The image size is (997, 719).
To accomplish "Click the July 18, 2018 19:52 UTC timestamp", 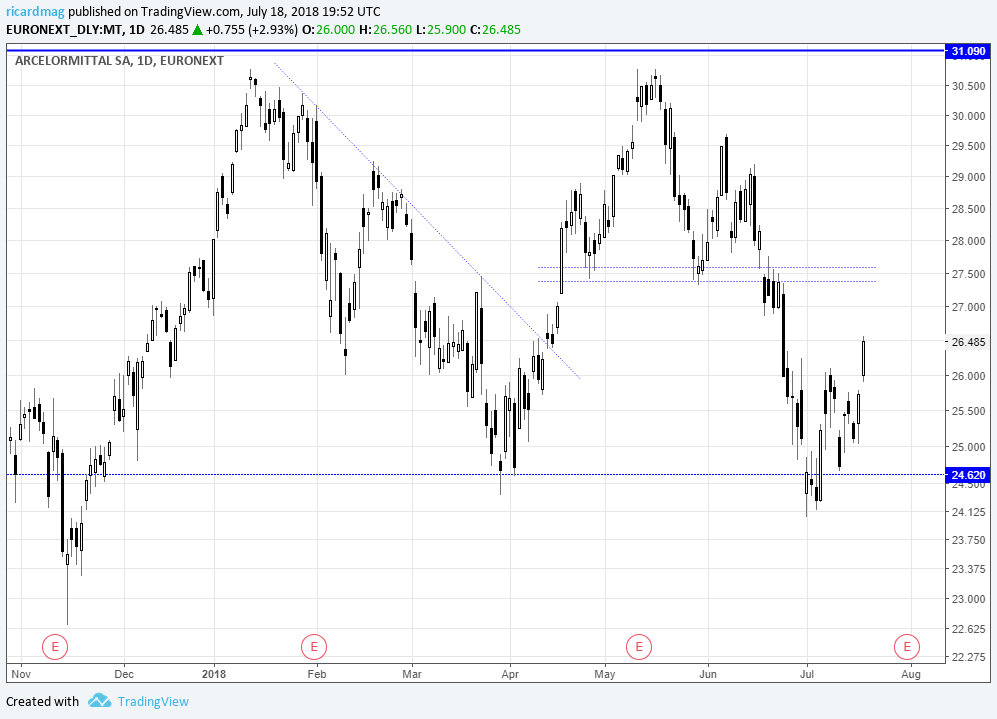I will pos(312,11).
